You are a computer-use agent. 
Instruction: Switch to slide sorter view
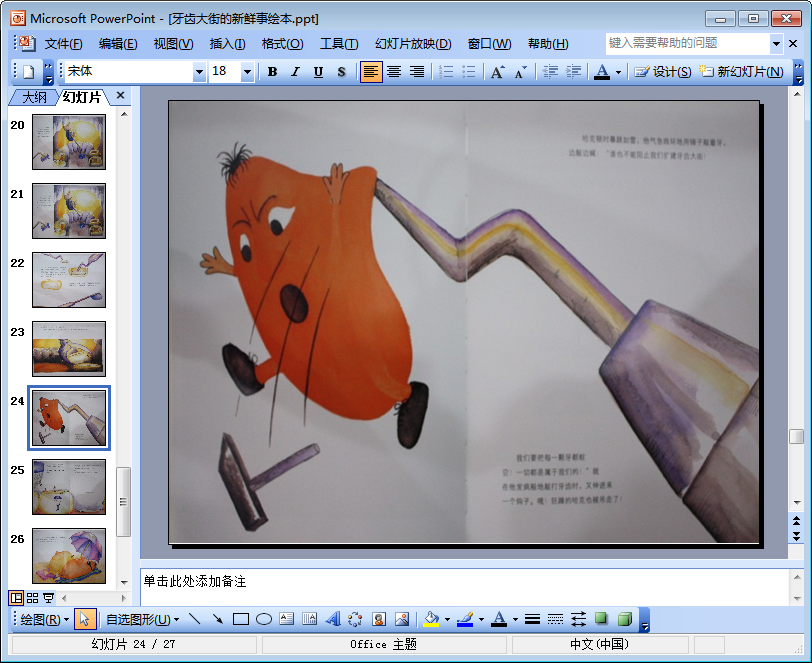click(32, 598)
